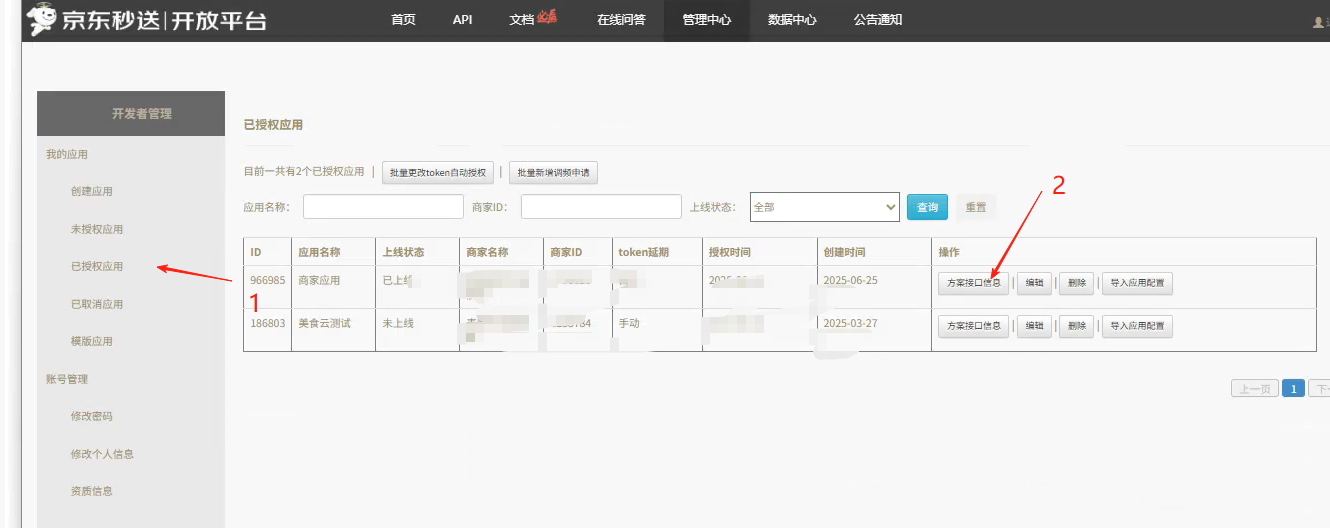1330x528 pixels.
Task: Click the 商家名称 column header
Action: pyautogui.click(x=501, y=252)
